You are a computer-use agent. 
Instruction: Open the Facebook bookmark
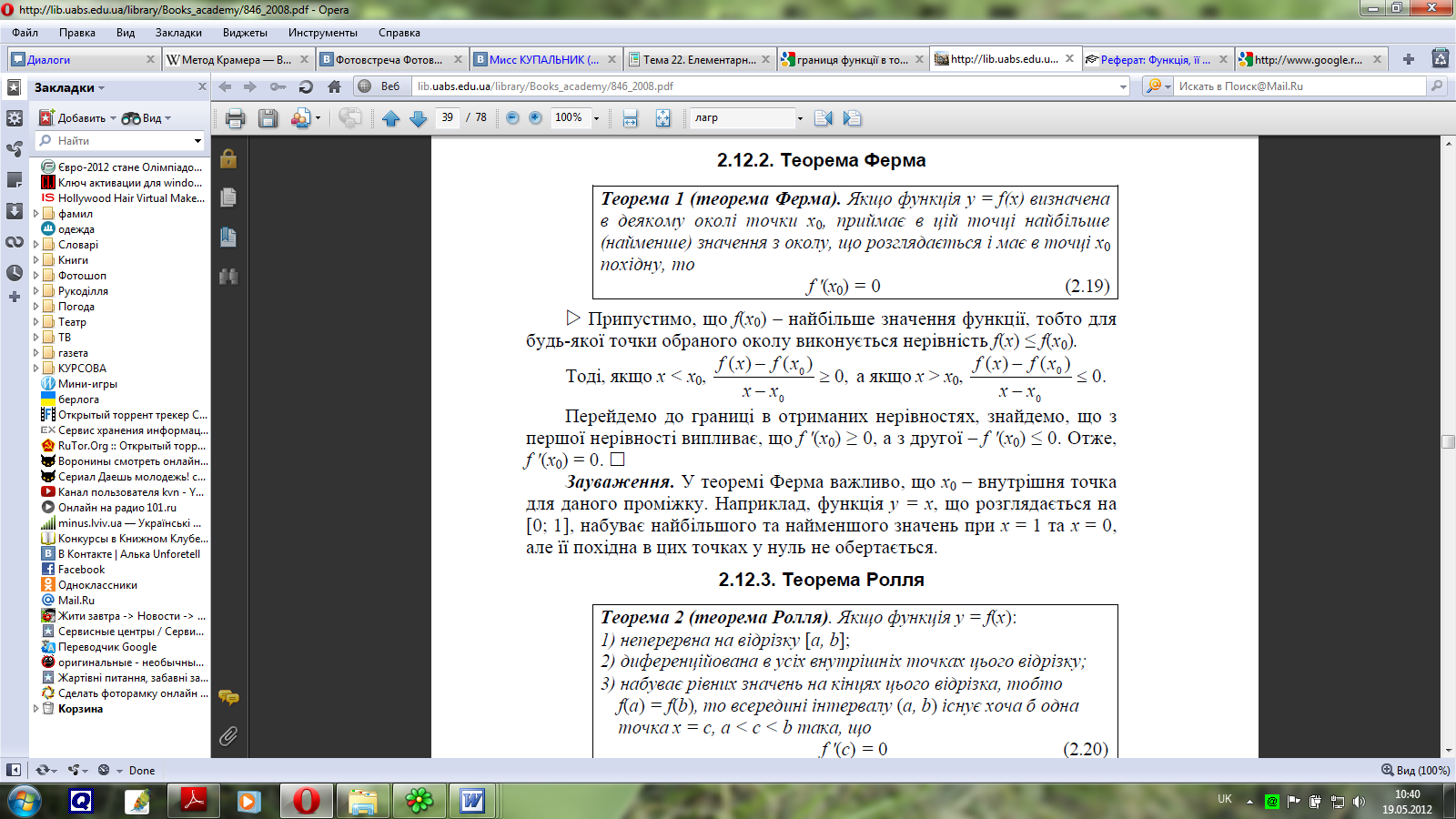click(81, 570)
